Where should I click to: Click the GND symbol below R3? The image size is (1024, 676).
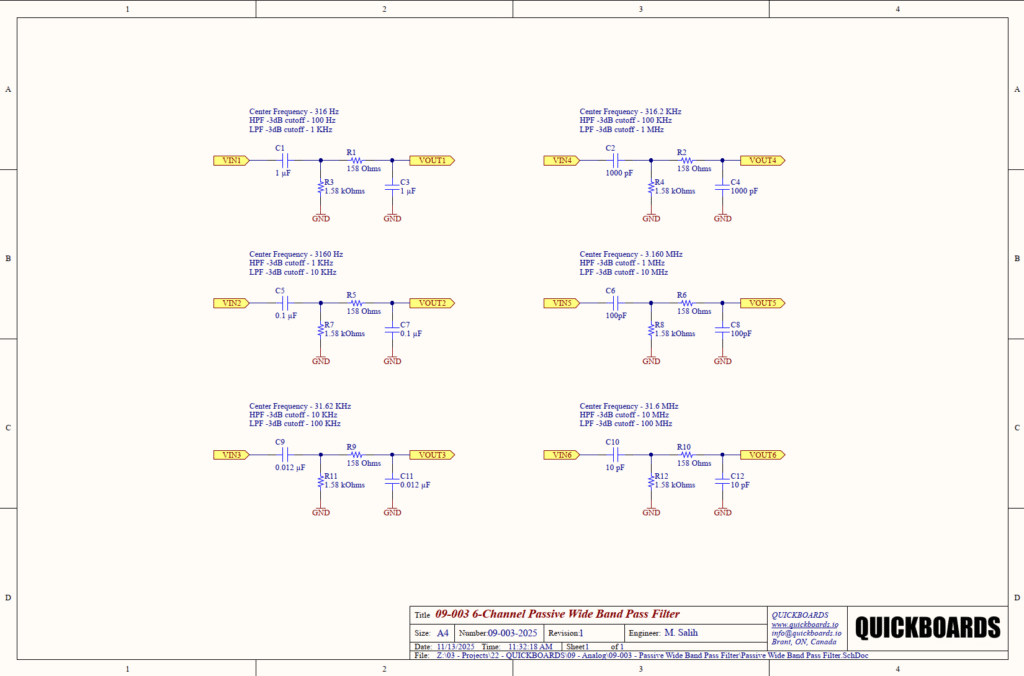(x=320, y=217)
